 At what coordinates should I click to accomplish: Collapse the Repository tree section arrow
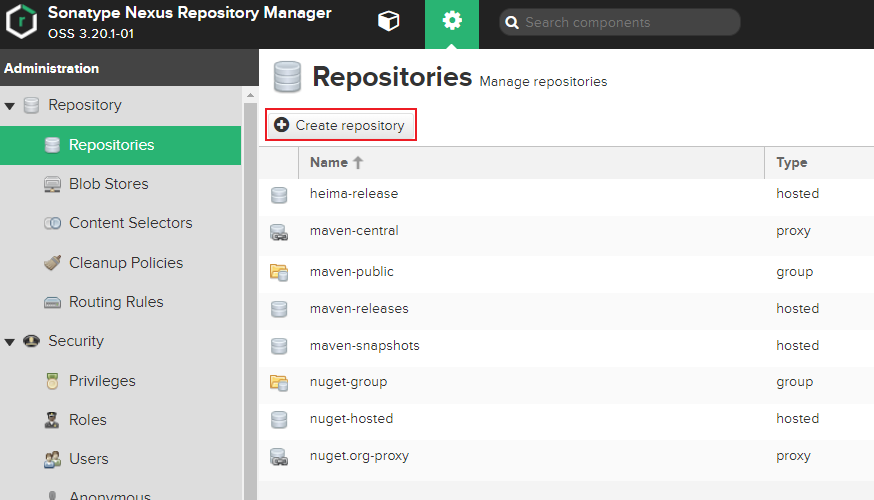point(9,106)
